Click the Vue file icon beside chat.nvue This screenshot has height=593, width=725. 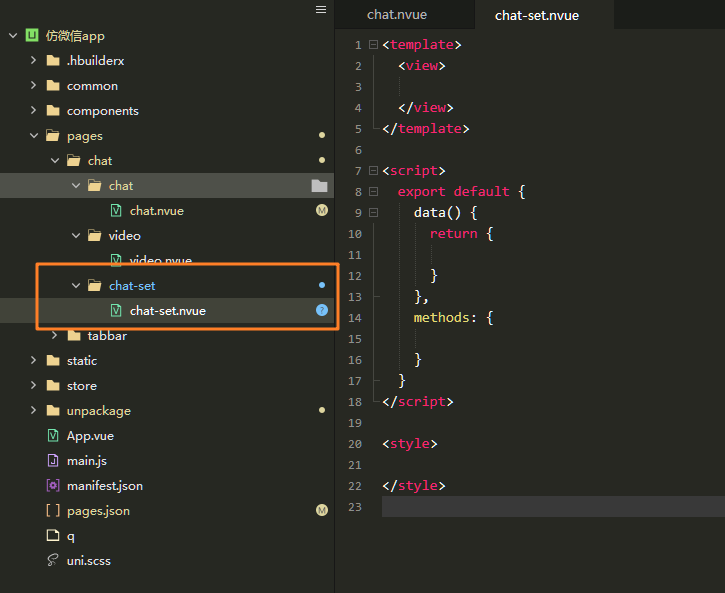point(116,211)
